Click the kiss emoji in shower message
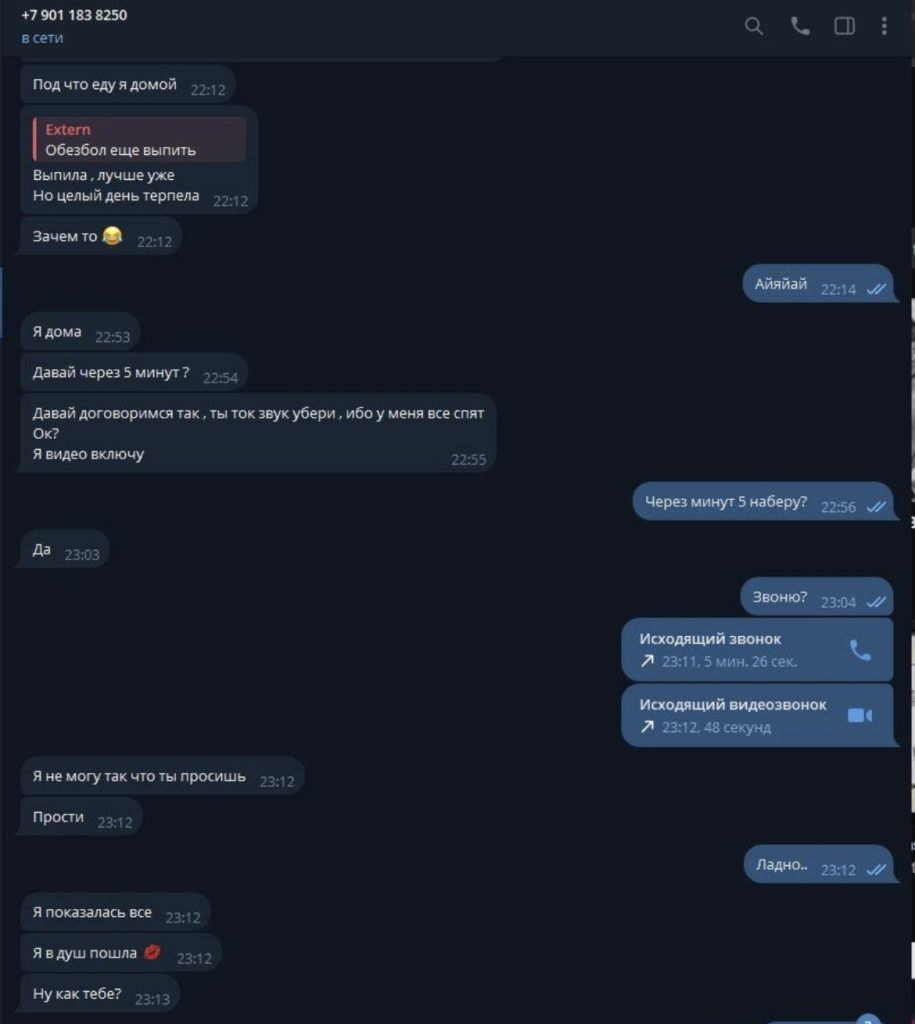 point(152,952)
